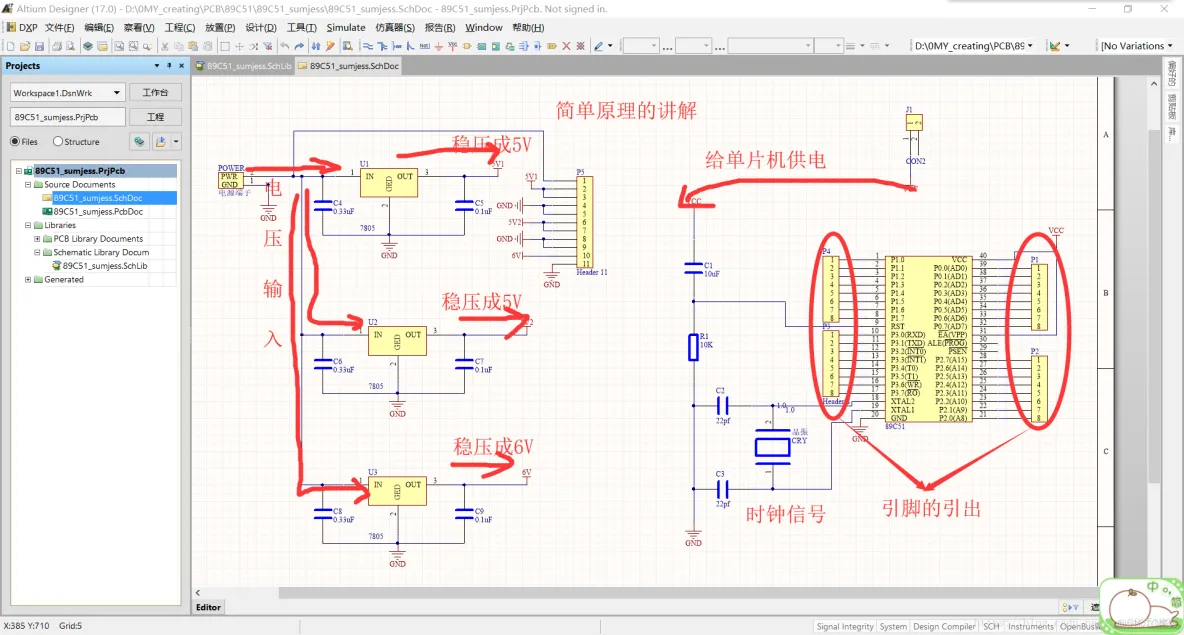Click the project options folder icon in panel
This screenshot has width=1184, height=635.
[x=160, y=141]
